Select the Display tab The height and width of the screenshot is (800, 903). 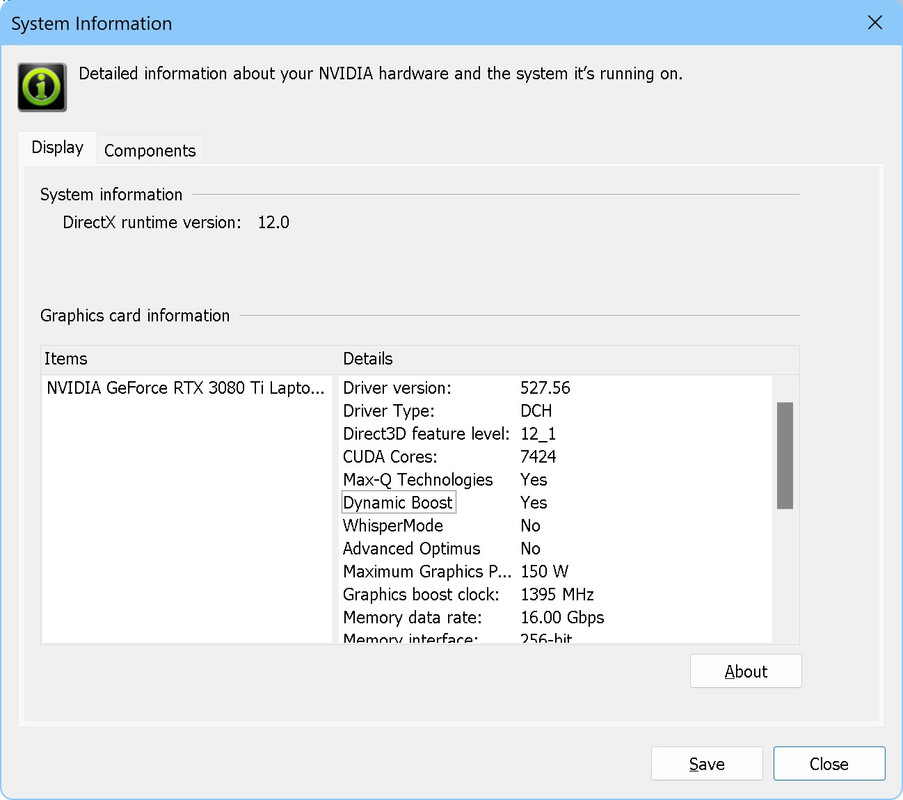(x=58, y=147)
